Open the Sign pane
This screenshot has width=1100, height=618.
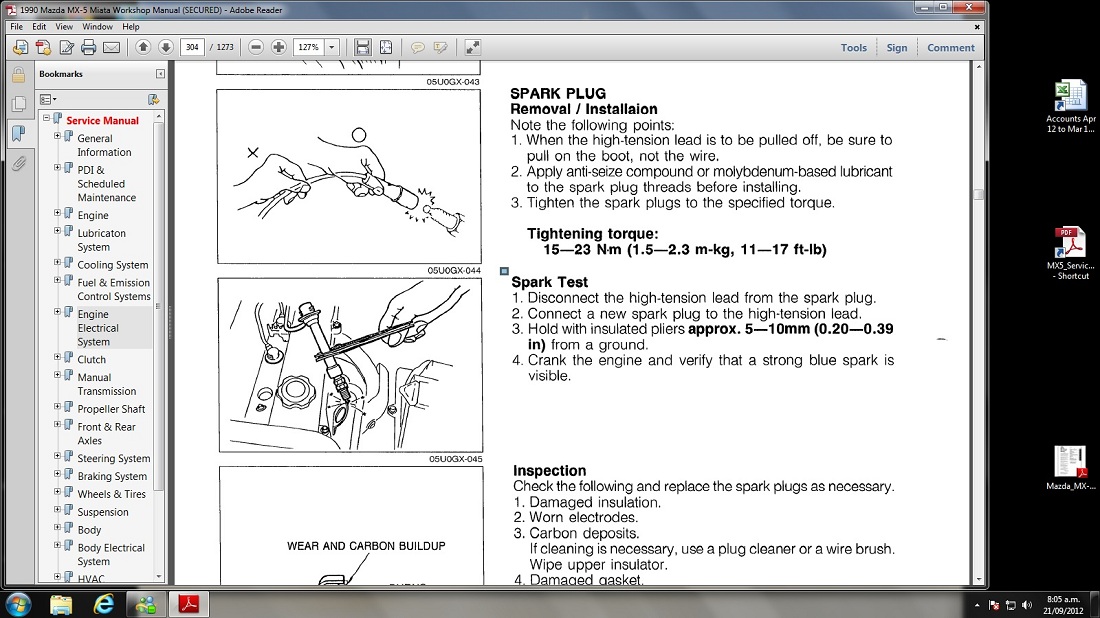tap(897, 48)
